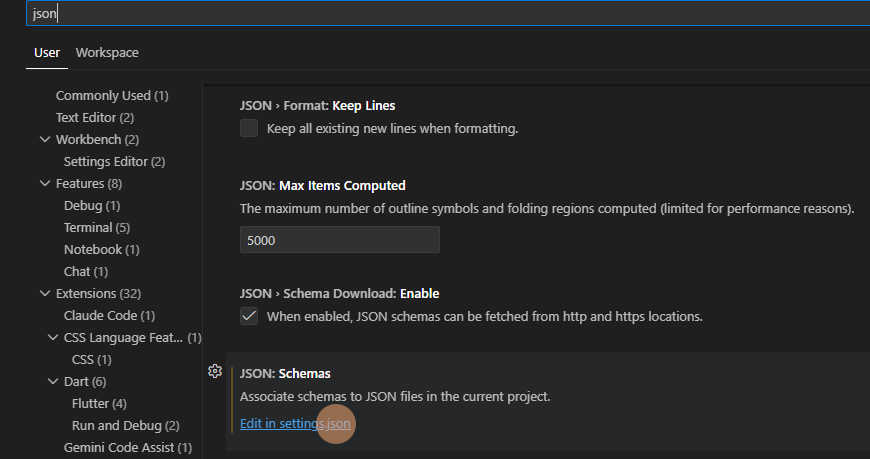
Task: Focus the settings search box
Action: click(440, 13)
